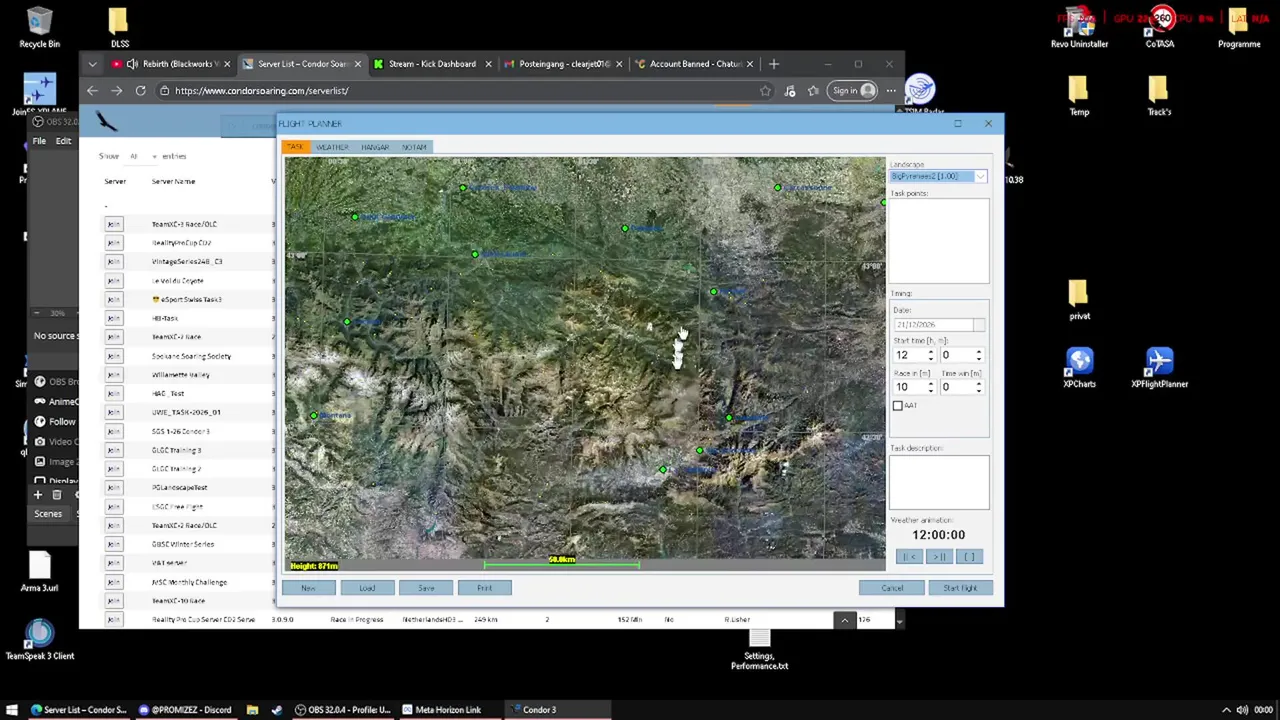
Task: Switch to the Stream - Kick Dashboard tab
Action: coord(432,64)
